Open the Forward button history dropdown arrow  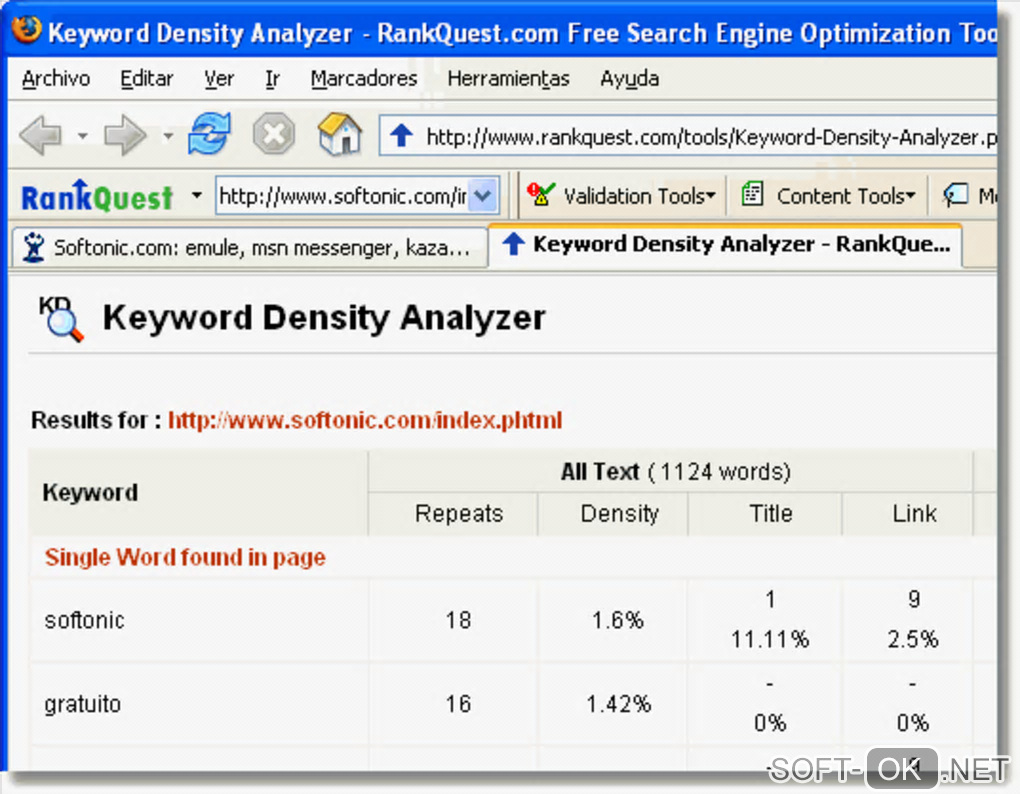tap(168, 136)
